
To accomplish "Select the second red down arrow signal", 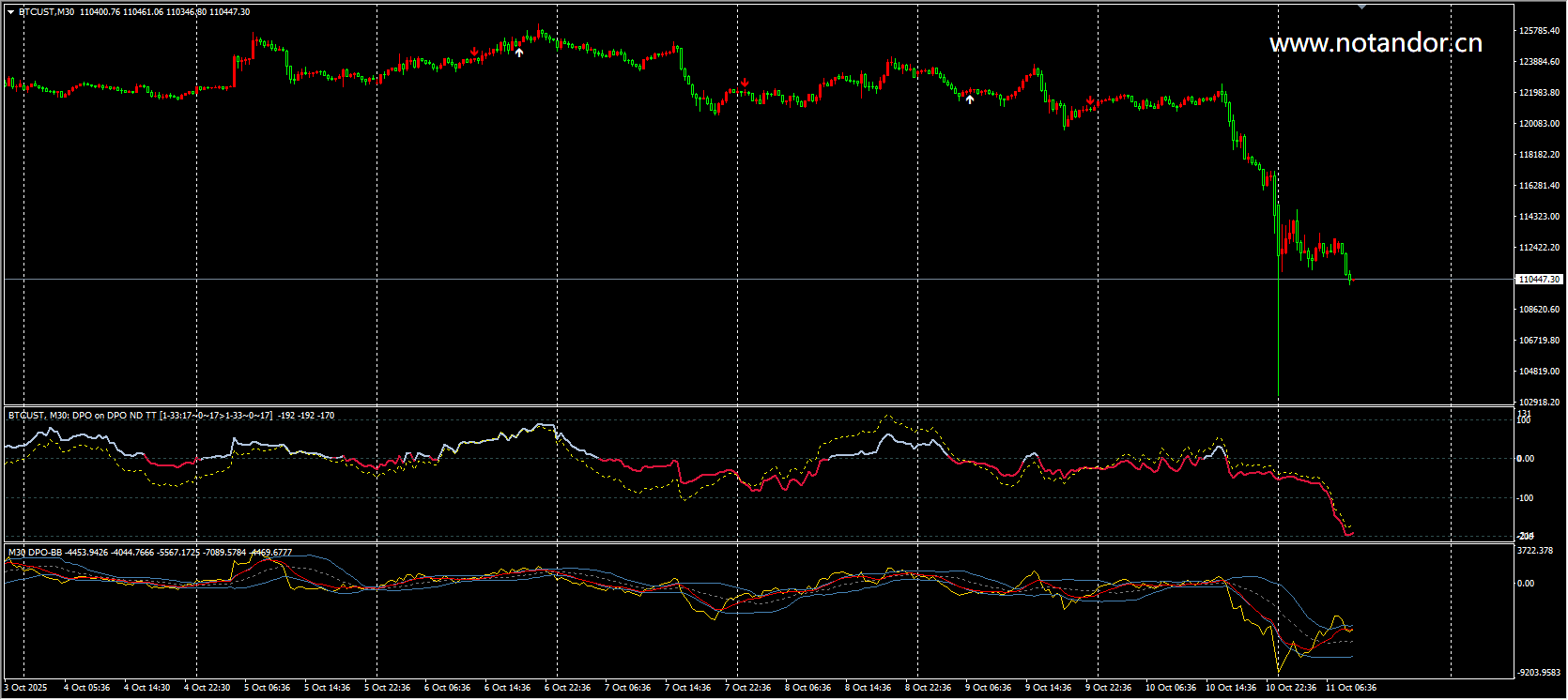I will (x=745, y=84).
